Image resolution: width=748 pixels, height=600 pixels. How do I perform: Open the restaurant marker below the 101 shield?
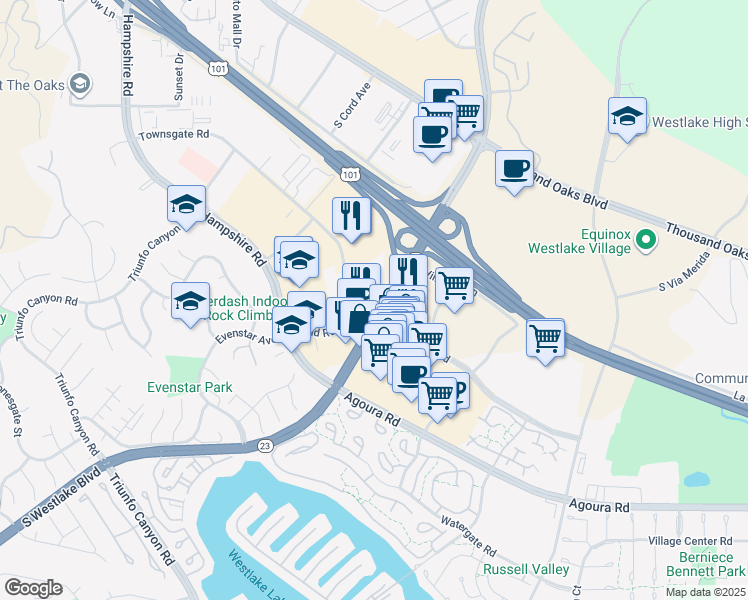[352, 219]
